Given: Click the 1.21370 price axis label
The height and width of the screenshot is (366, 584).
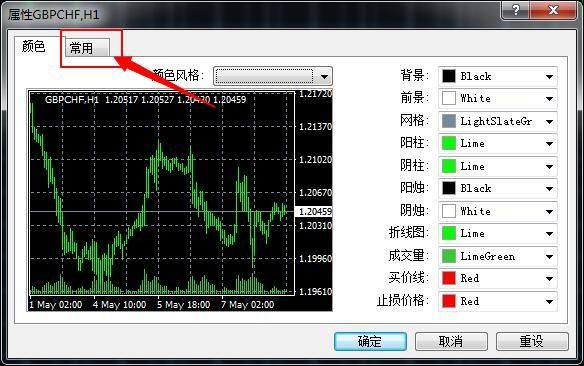Looking at the screenshot, I should point(315,127).
